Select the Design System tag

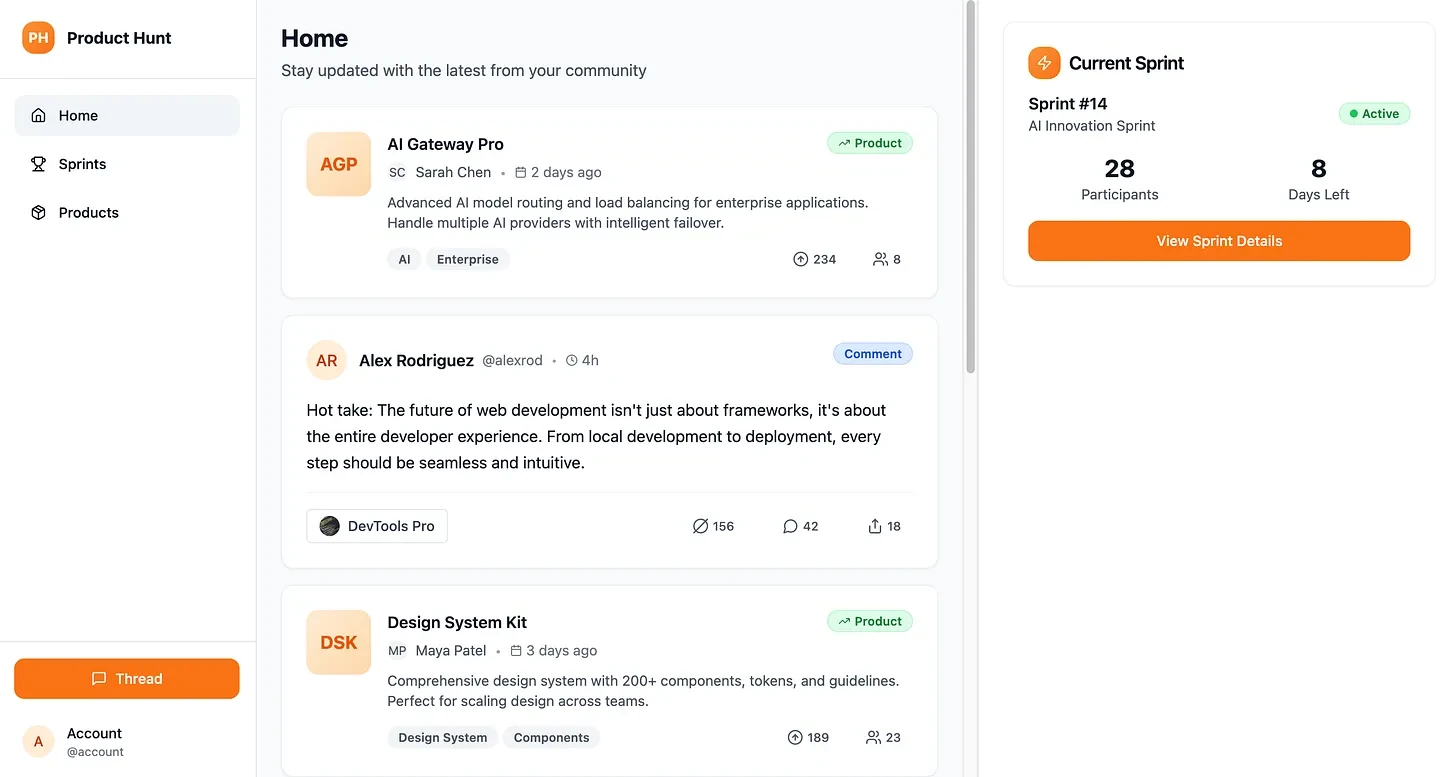[x=442, y=737]
